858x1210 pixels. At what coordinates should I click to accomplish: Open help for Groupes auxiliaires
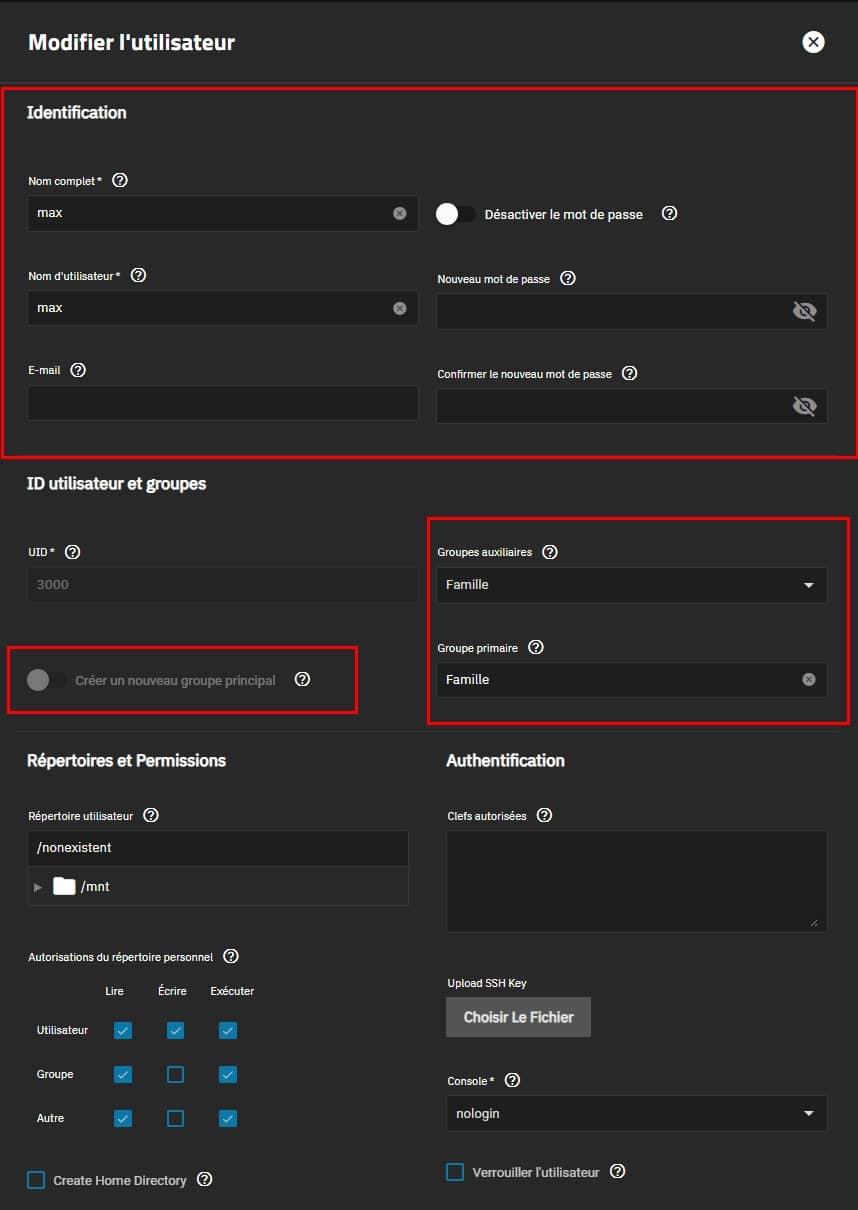549,552
